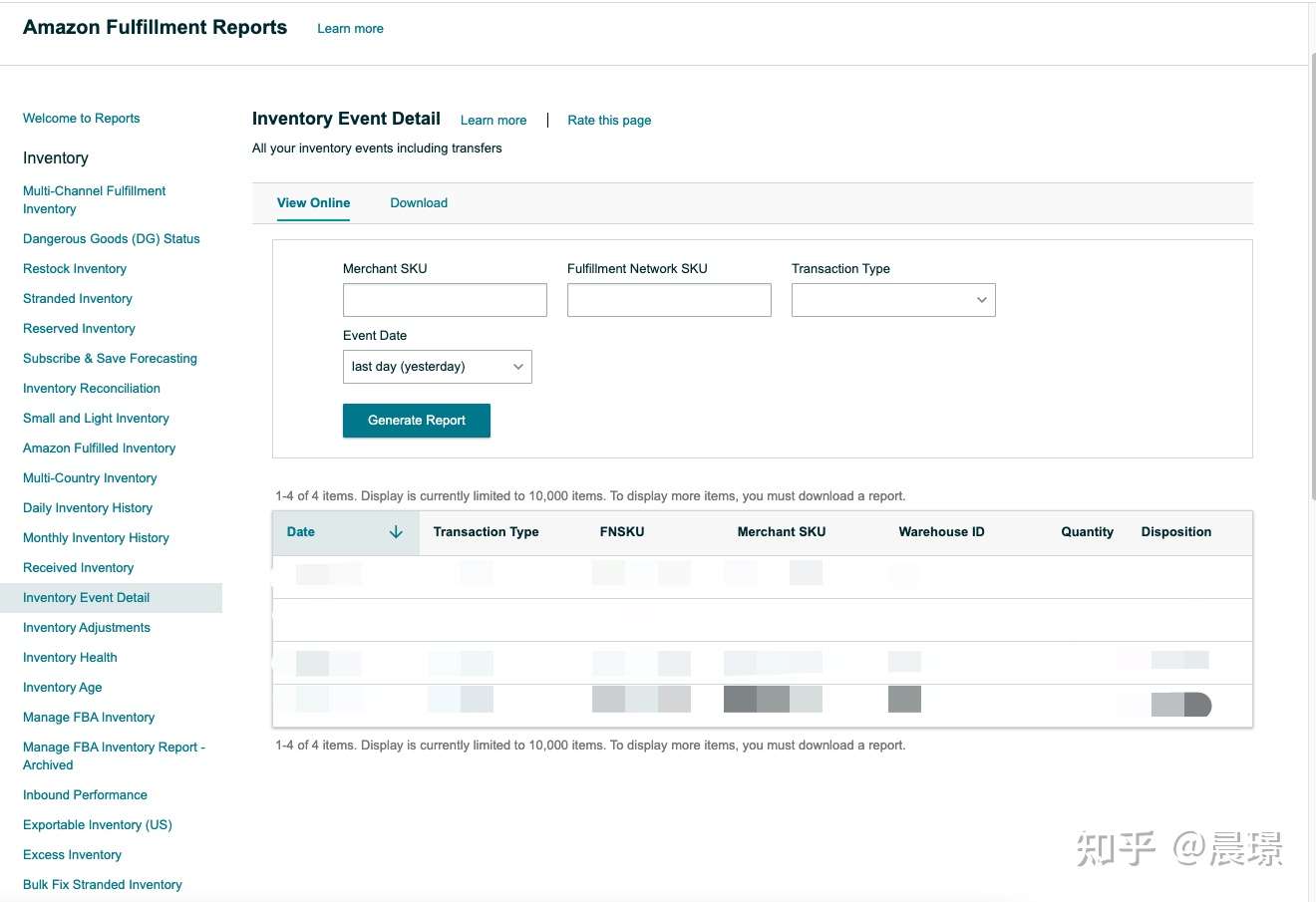Click the Disposition column header
The width and height of the screenshot is (1316, 902).
pos(1176,532)
